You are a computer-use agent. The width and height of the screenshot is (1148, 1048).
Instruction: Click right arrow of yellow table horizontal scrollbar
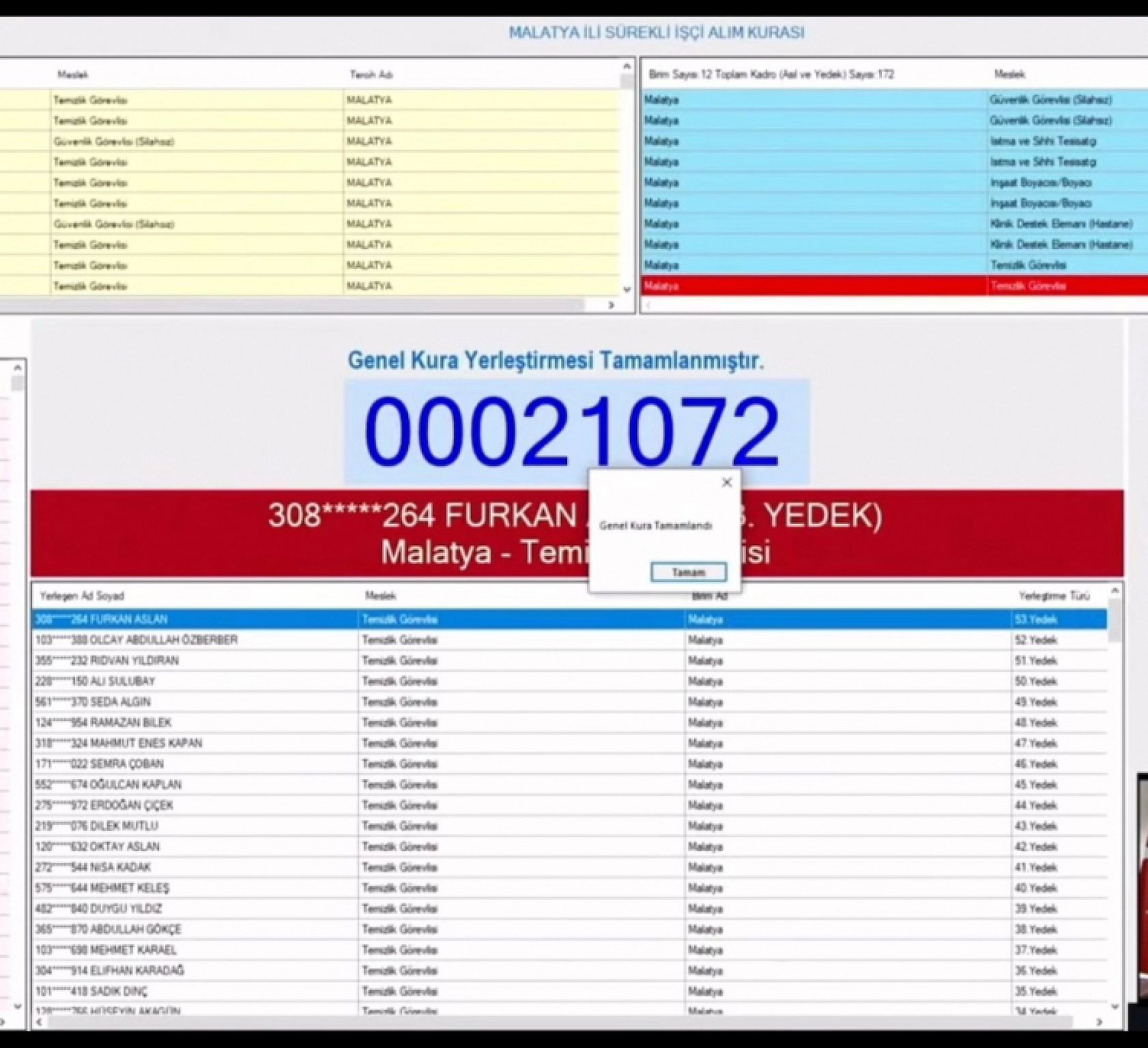[x=611, y=305]
